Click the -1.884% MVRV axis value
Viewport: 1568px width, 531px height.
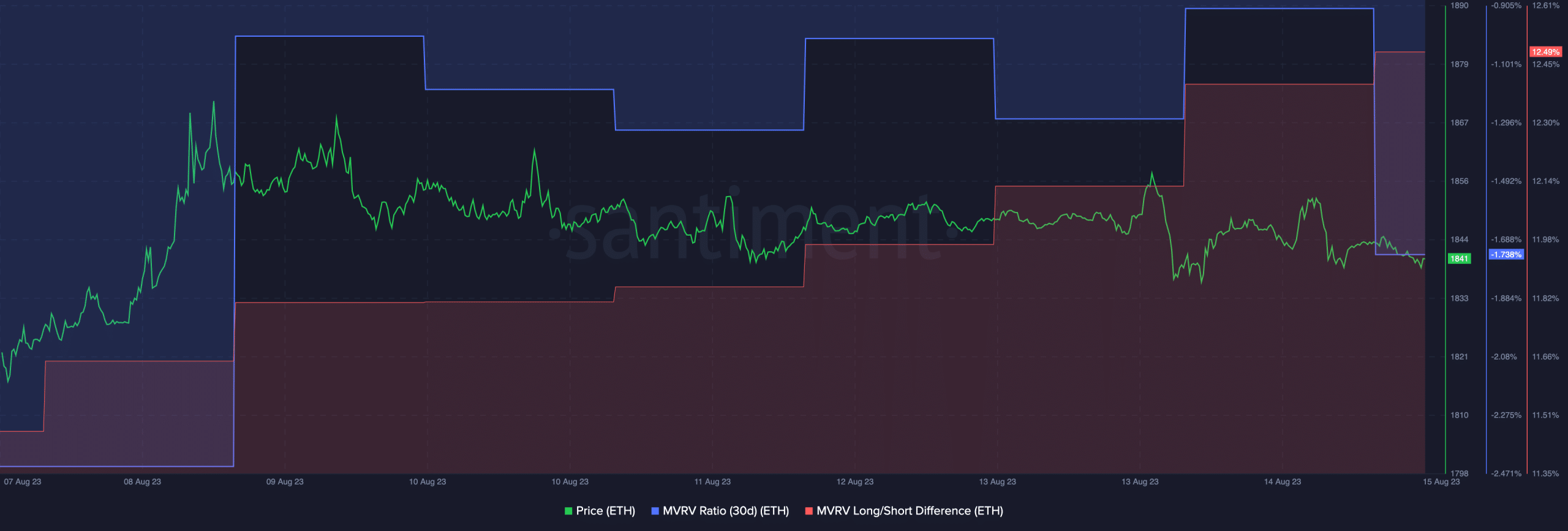(1506, 298)
